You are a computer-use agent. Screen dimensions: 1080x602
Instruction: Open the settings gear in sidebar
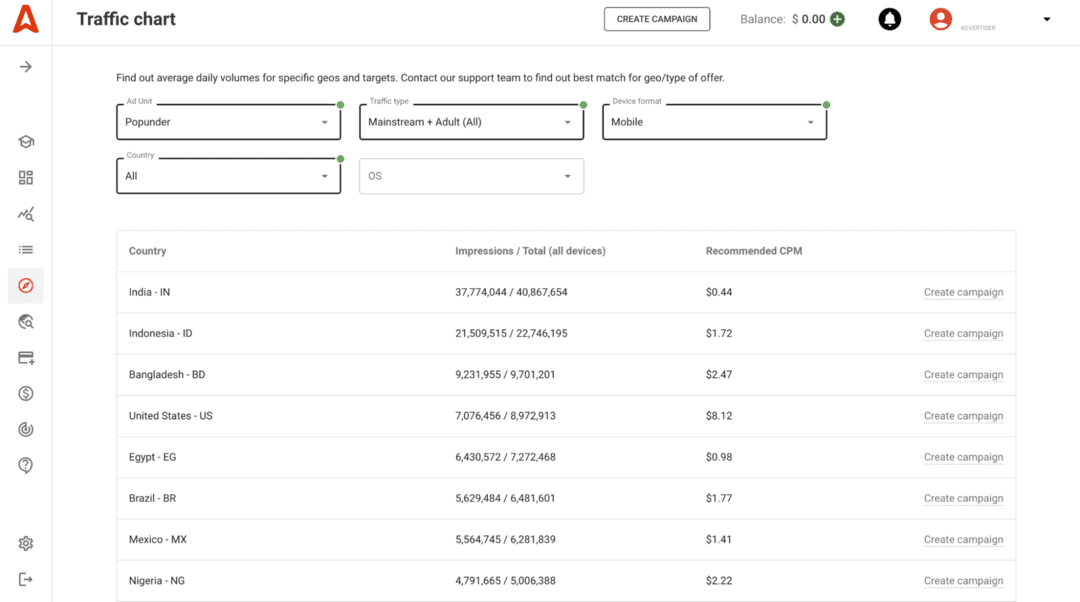pyautogui.click(x=25, y=543)
